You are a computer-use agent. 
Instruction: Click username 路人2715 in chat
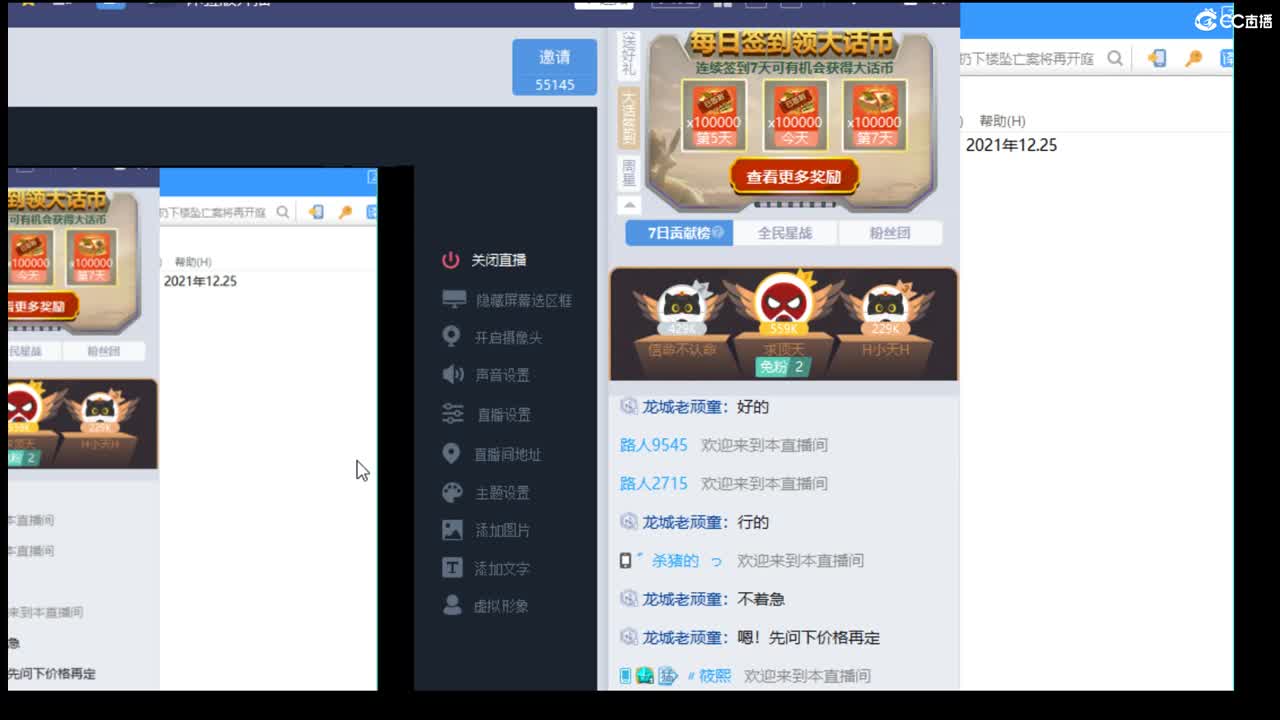[654, 483]
